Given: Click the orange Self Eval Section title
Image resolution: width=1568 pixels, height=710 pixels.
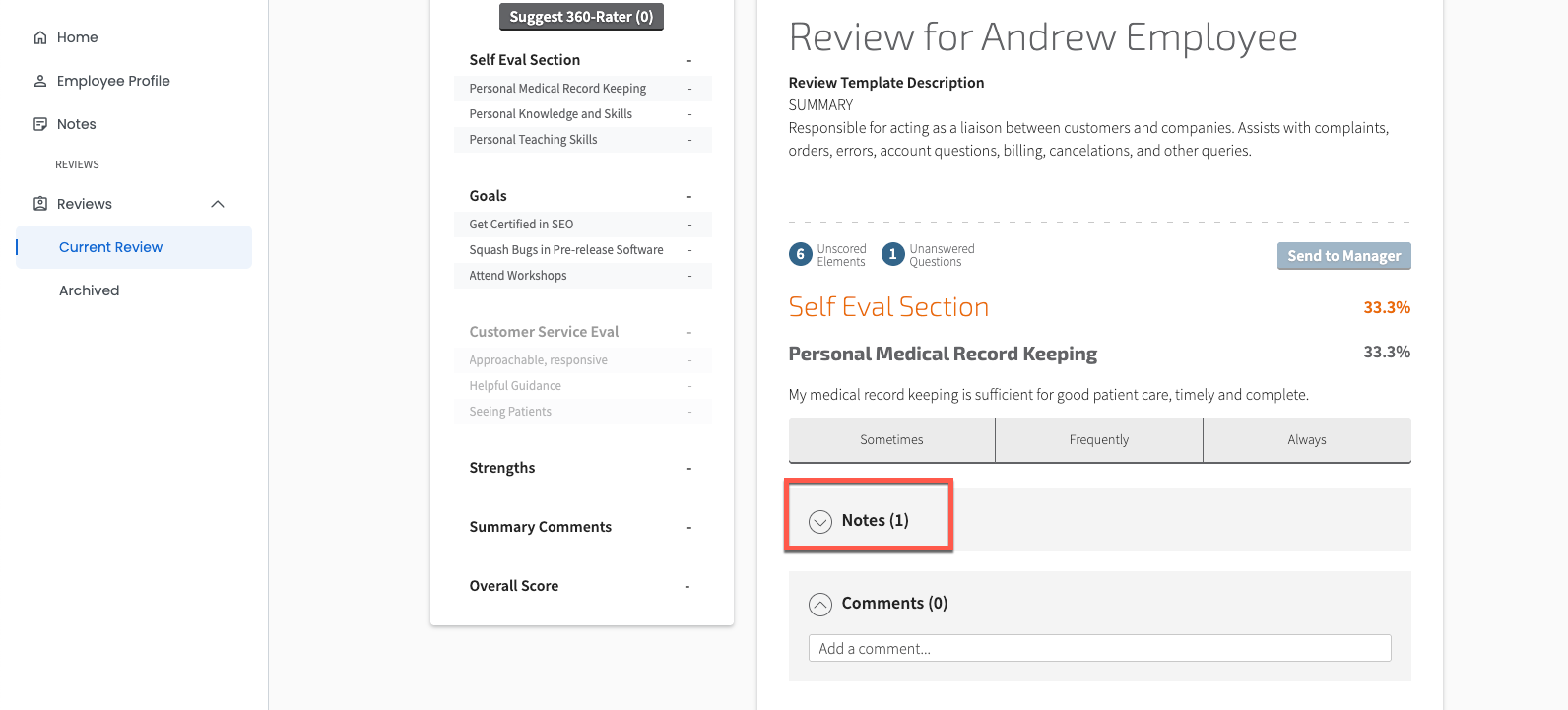Looking at the screenshot, I should pos(888,307).
